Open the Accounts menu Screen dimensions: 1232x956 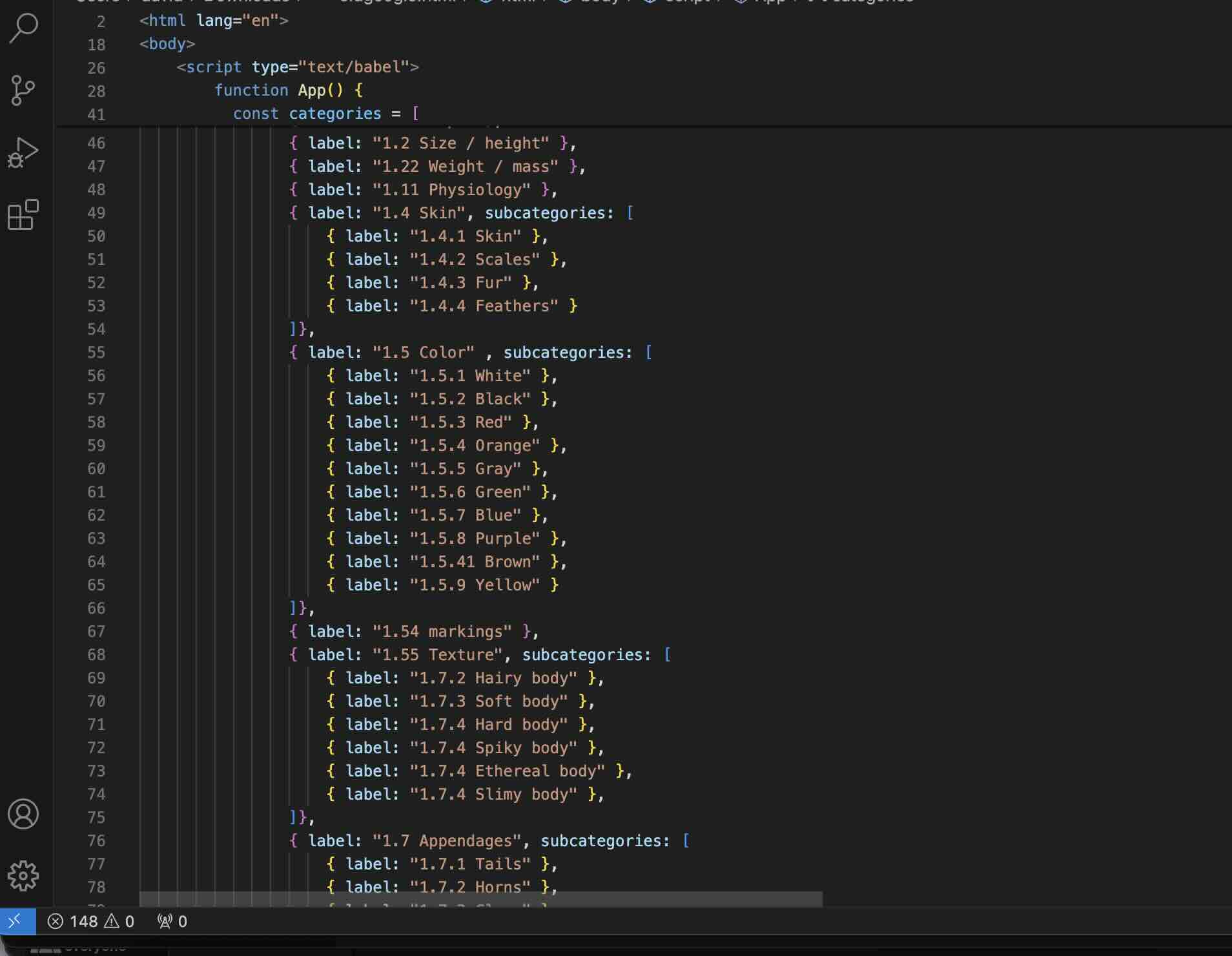click(24, 814)
